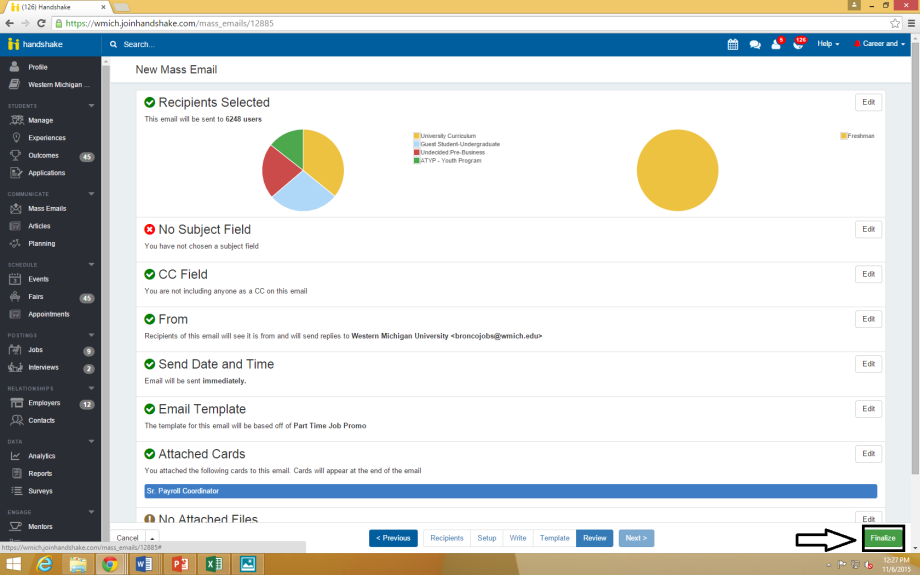Open the Career and account dropdown
This screenshot has width=920, height=575.
click(x=880, y=44)
